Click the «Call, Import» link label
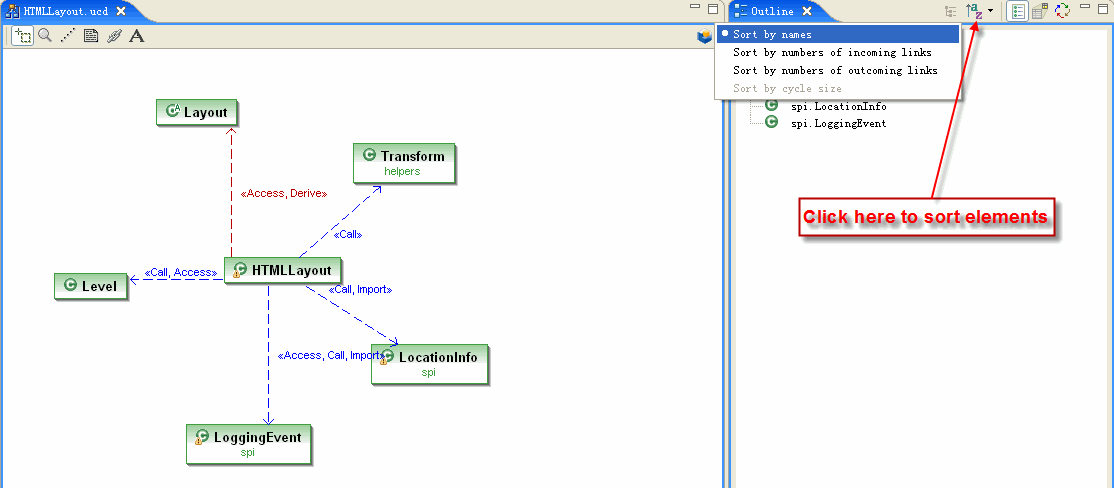Viewport: 1114px width, 488px height. 360,290
